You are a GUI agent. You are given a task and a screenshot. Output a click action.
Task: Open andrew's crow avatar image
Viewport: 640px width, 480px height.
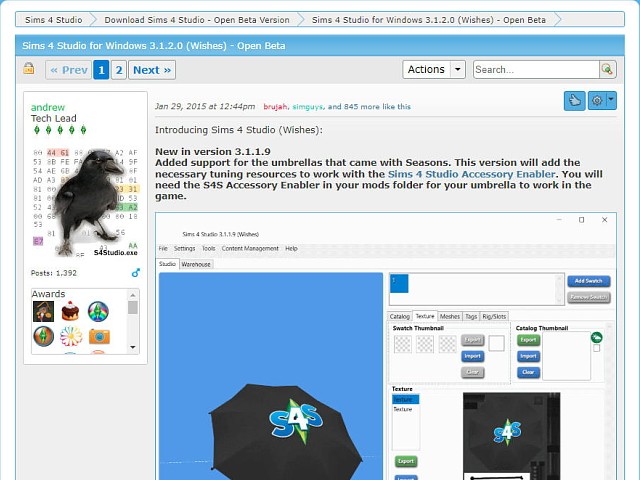click(85, 202)
